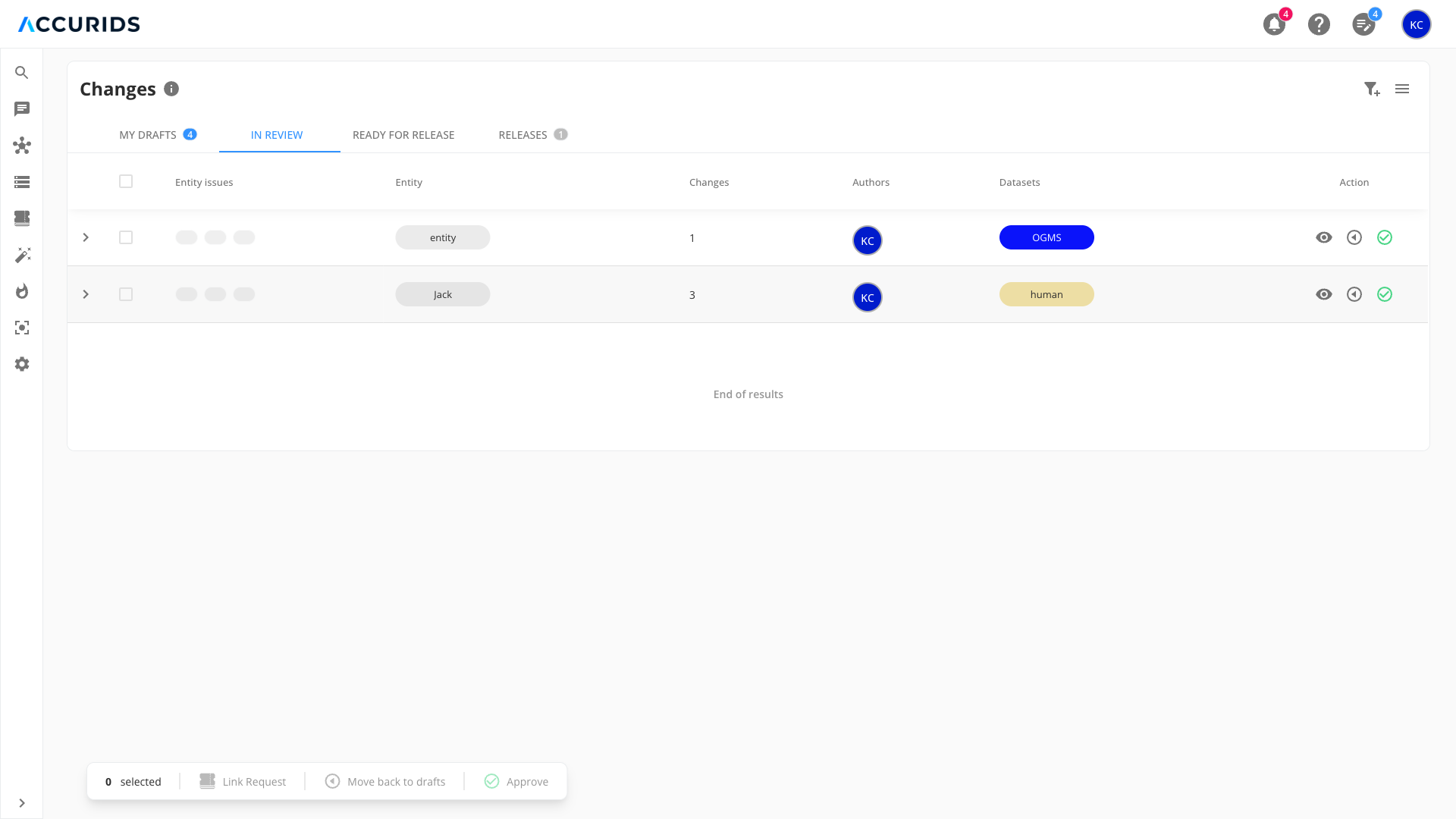Select the graph explorer icon in the sidebar
1456x819 pixels.
click(22, 146)
